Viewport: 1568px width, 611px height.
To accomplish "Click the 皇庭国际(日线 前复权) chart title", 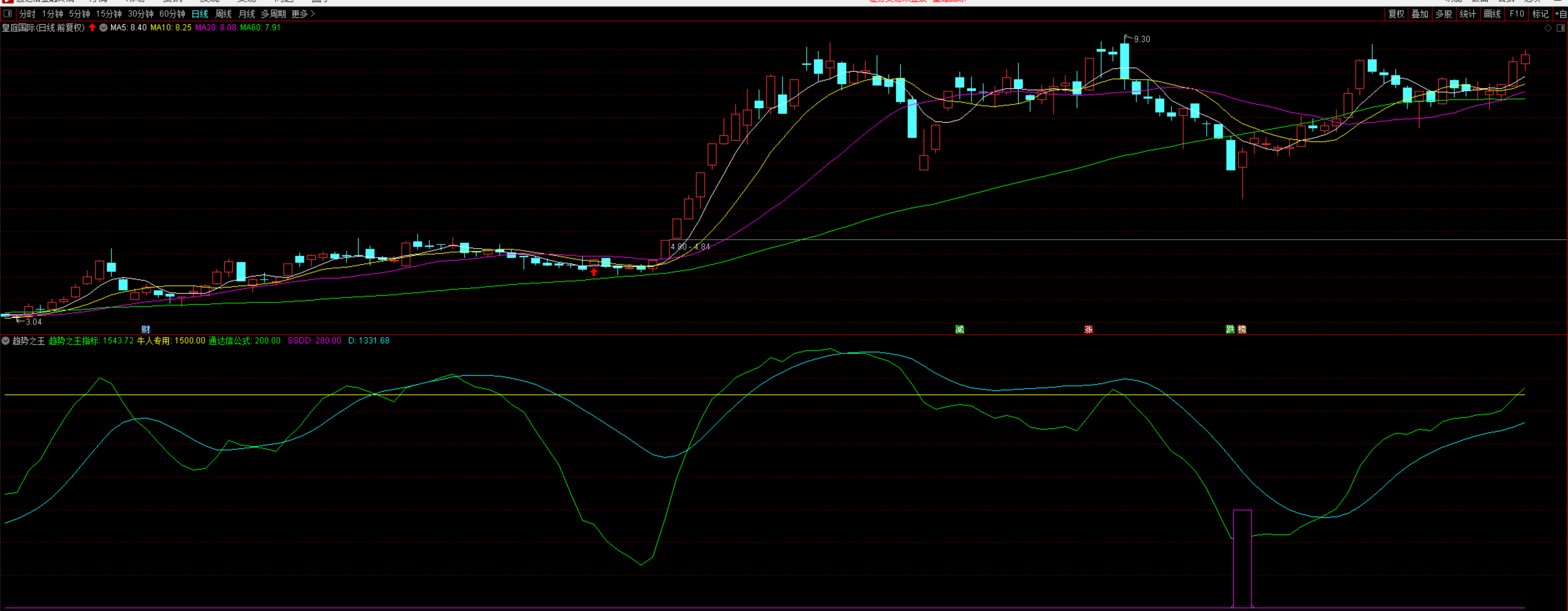I will coord(43,28).
